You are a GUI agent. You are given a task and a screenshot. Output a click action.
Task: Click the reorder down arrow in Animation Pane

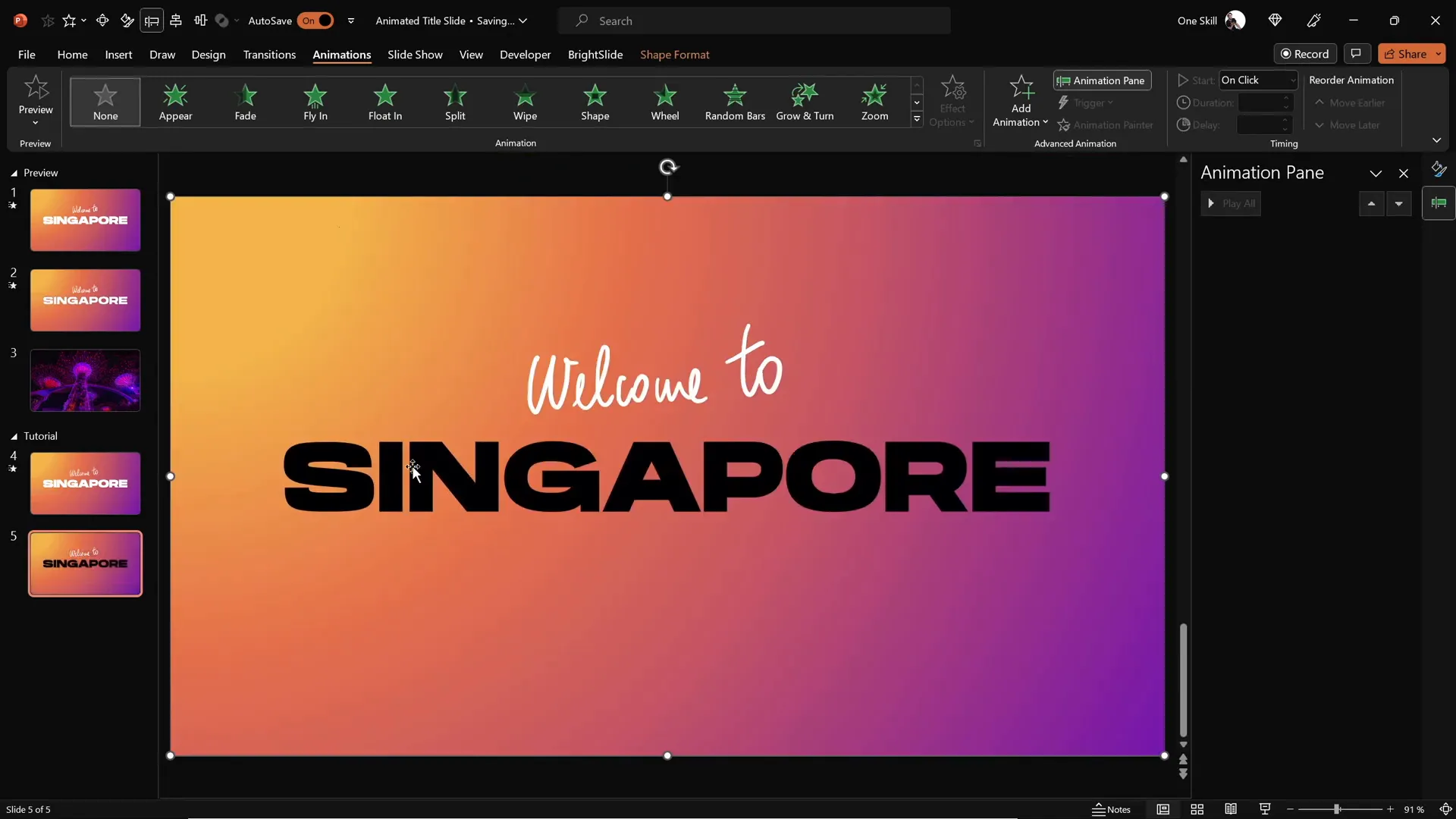coord(1398,203)
